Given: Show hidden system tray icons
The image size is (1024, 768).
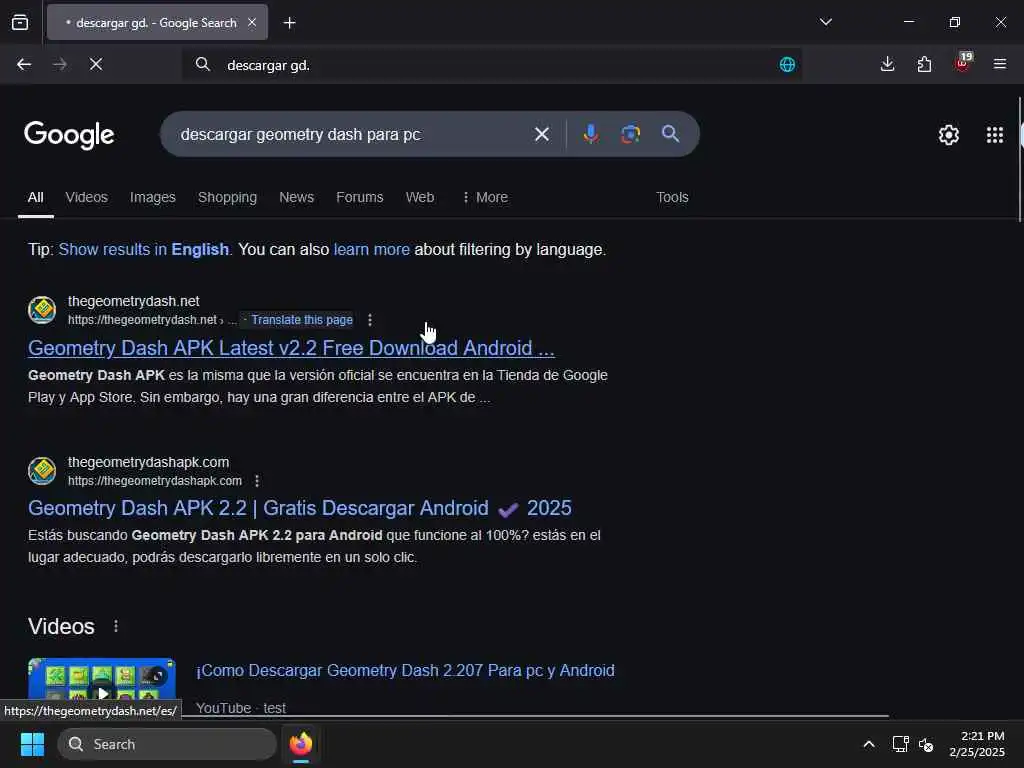Looking at the screenshot, I should pyautogui.click(x=869, y=744).
